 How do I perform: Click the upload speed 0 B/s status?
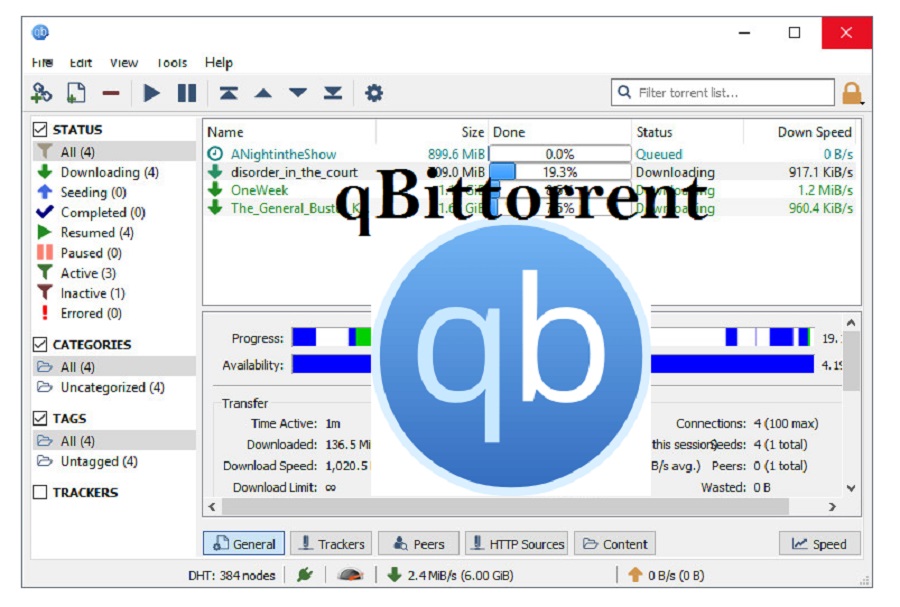666,575
